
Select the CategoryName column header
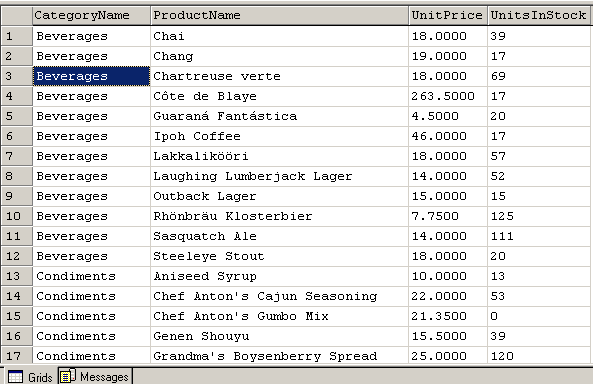(92, 16)
